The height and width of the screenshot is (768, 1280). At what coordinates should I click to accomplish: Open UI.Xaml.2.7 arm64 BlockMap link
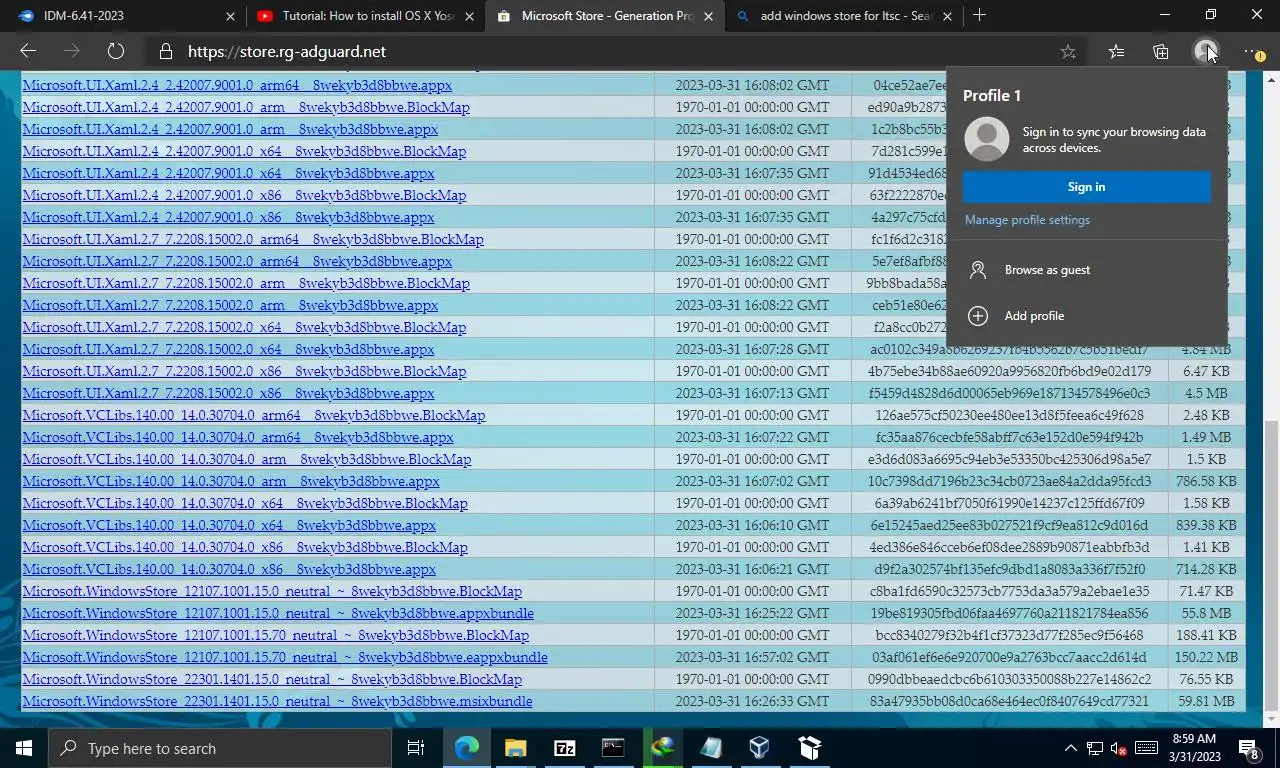[253, 239]
